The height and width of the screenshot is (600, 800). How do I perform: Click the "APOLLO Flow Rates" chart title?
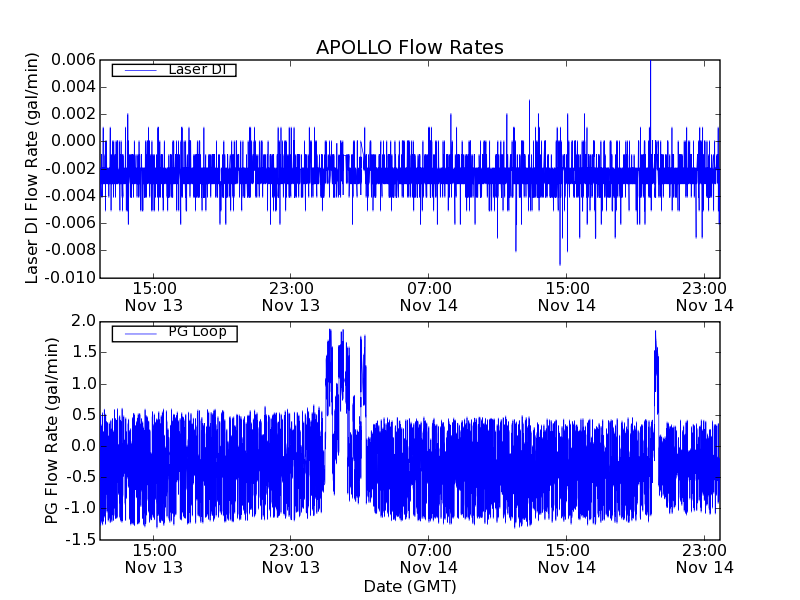(409, 47)
